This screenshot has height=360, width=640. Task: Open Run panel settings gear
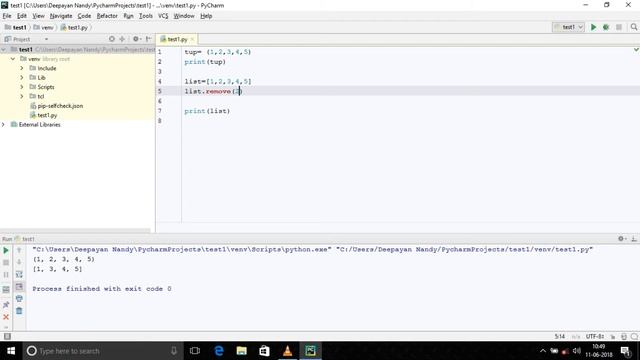tap(622, 239)
